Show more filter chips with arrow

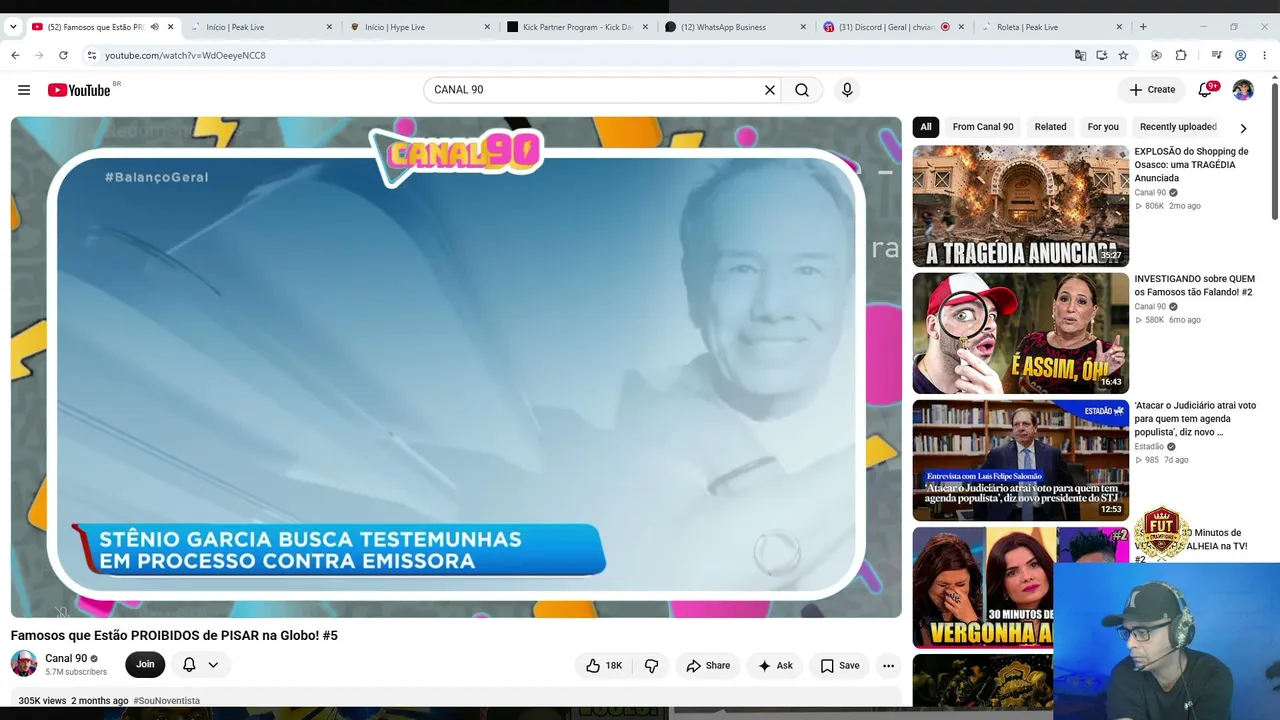tap(1243, 128)
